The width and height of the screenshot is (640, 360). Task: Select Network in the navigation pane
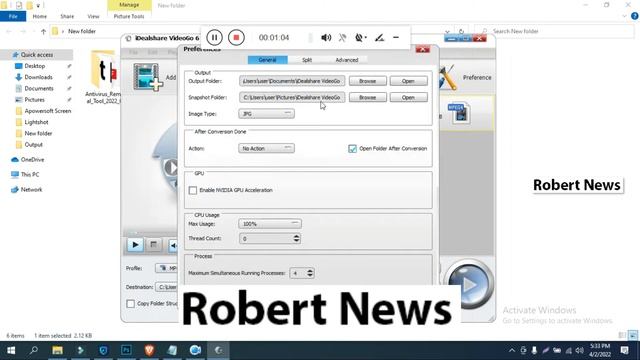31,189
